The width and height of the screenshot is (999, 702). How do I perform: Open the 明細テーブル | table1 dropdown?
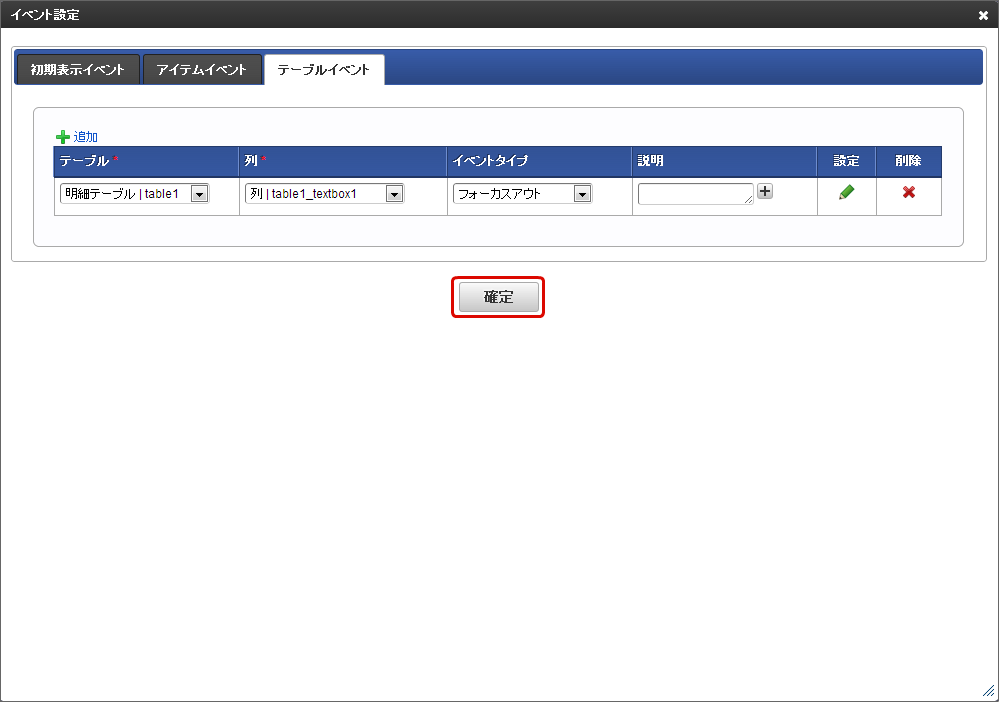(x=134, y=194)
